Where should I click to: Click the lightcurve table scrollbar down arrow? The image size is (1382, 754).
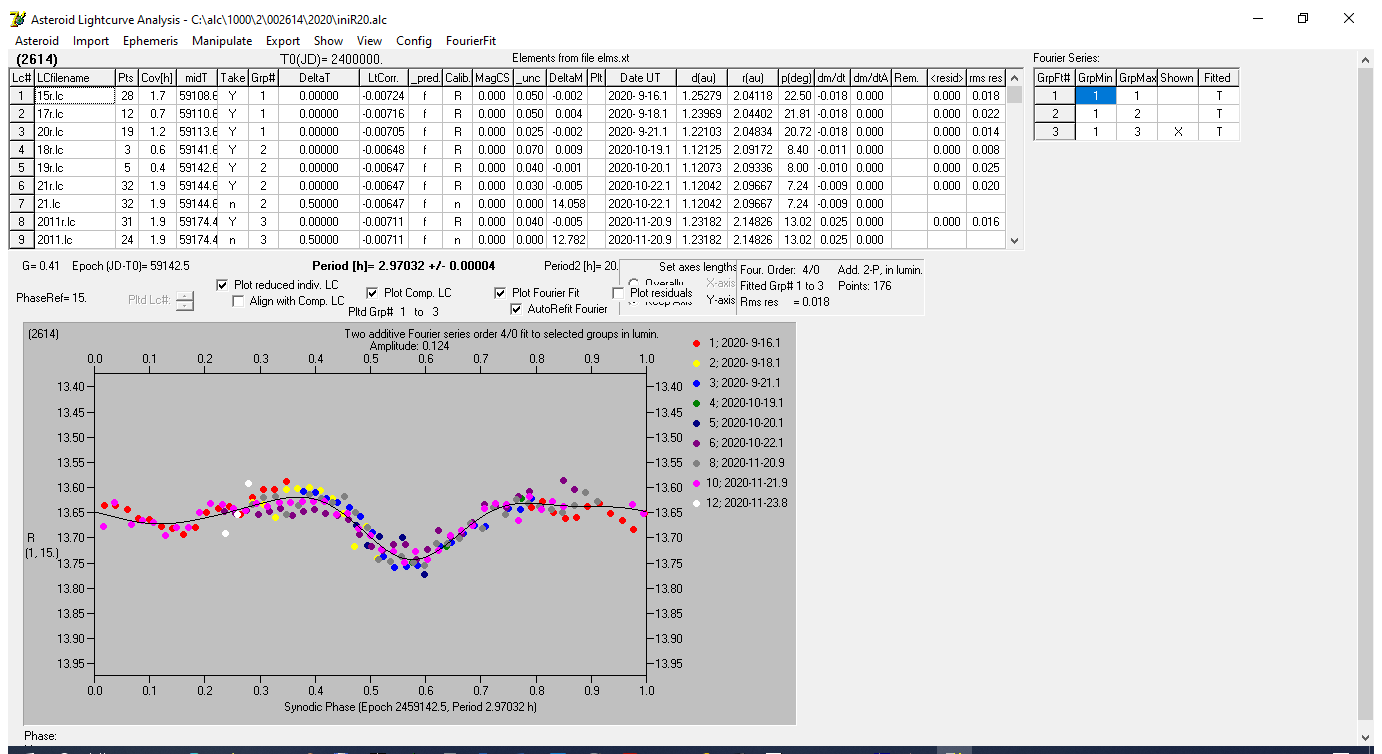click(1015, 240)
